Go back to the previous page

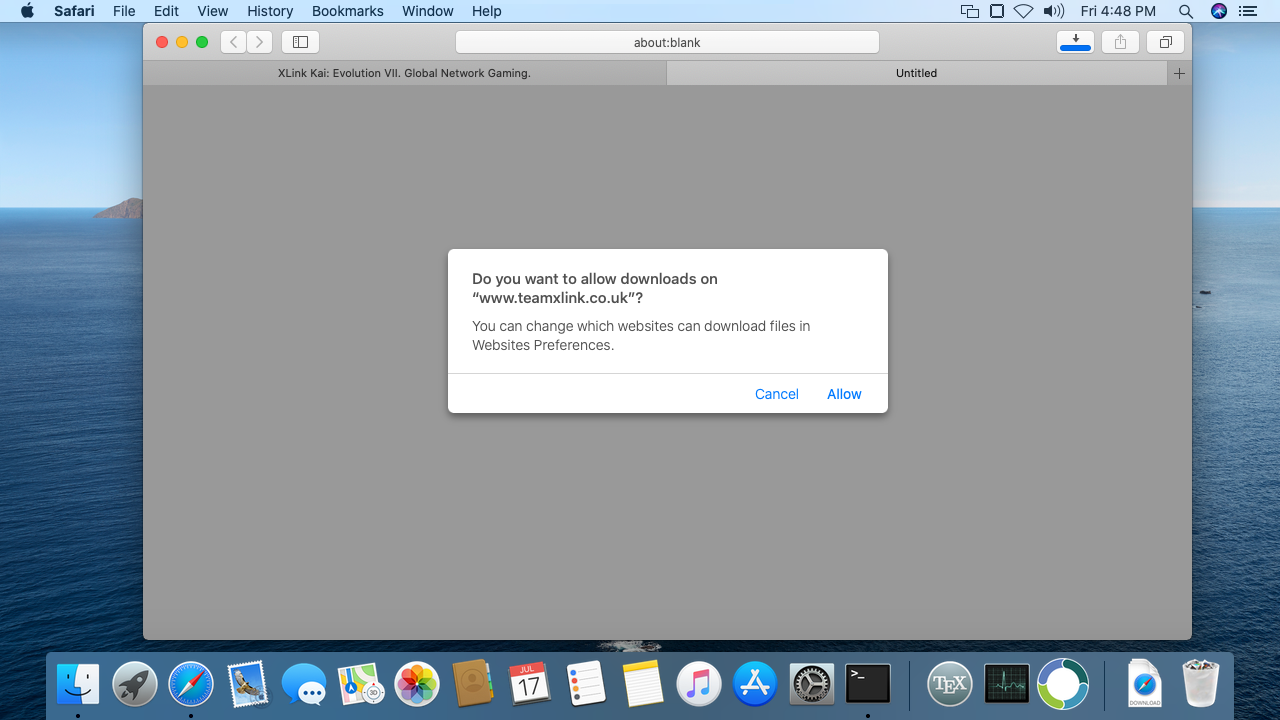pos(233,42)
